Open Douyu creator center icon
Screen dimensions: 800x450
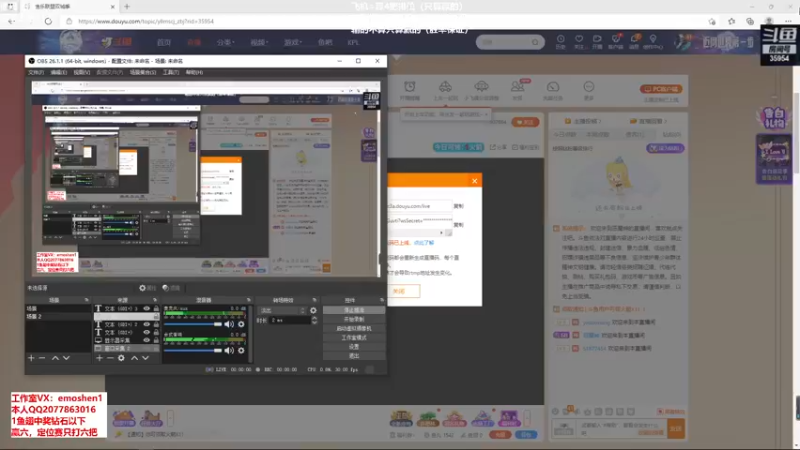[653, 41]
